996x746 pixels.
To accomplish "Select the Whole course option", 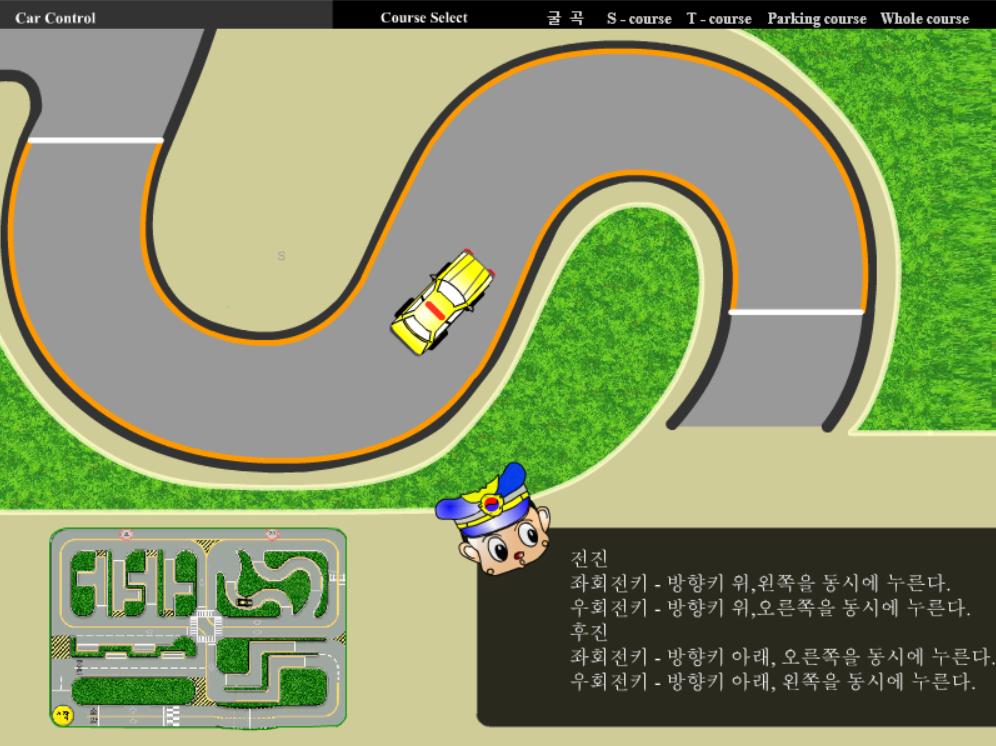I will (924, 18).
